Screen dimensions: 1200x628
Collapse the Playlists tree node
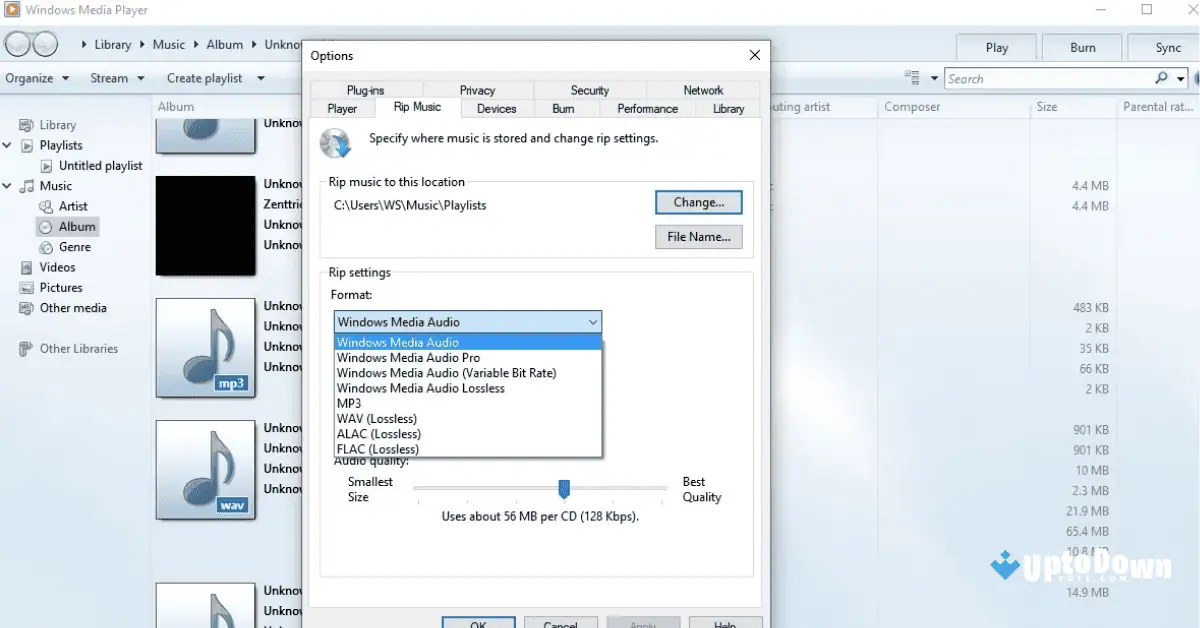click(x=8, y=145)
